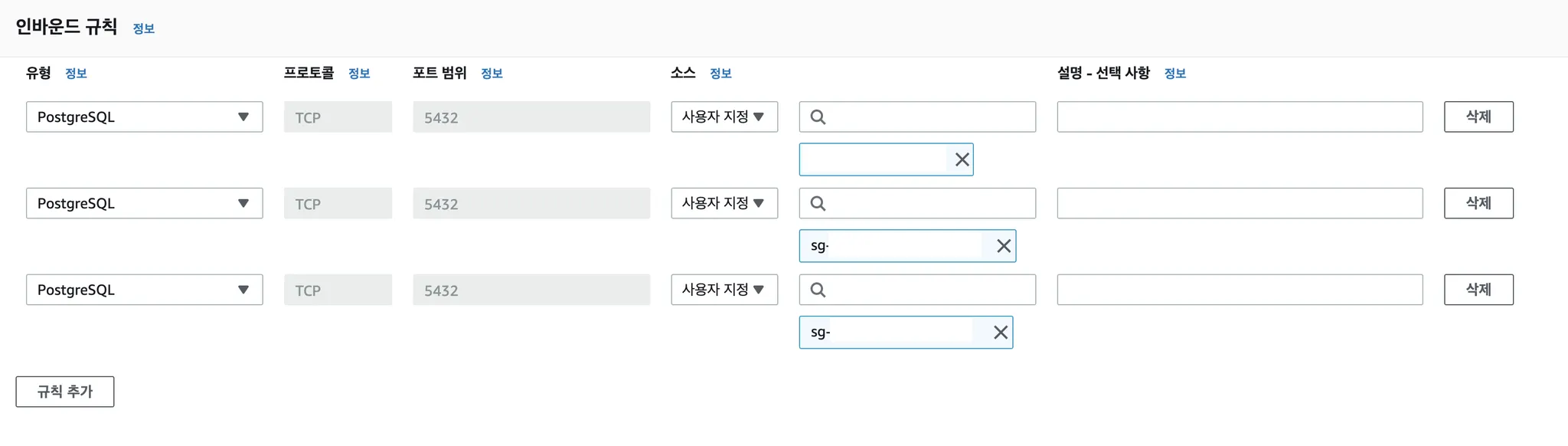Expand first rule's 사용자 지정 source dropdown
The width and height of the screenshot is (1568, 446).
[x=724, y=117]
